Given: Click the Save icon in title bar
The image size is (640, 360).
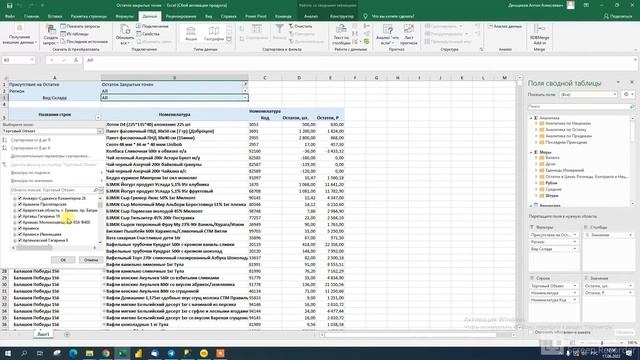Looking at the screenshot, I should click(9, 5).
